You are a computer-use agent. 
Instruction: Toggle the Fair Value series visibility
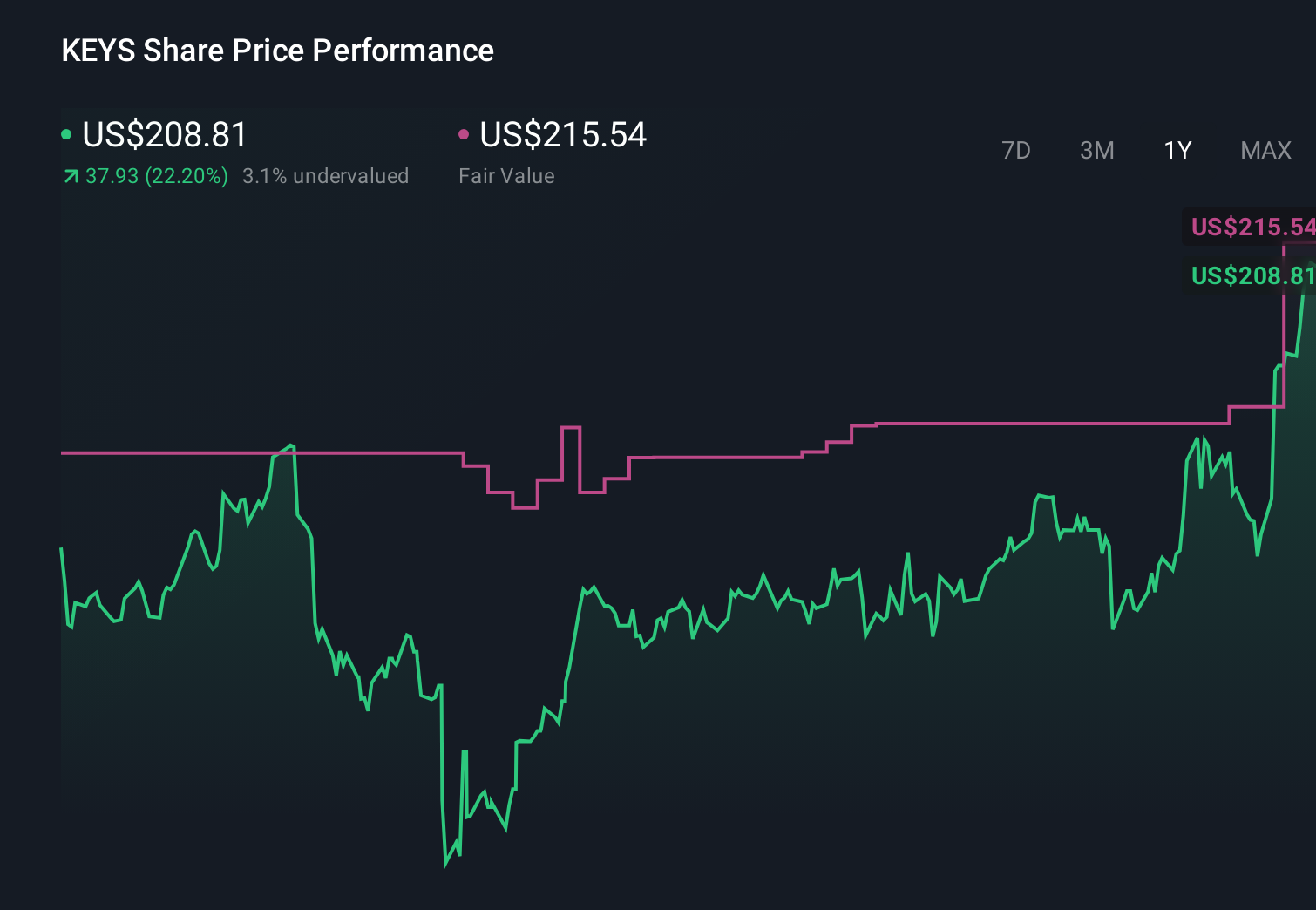562,135
